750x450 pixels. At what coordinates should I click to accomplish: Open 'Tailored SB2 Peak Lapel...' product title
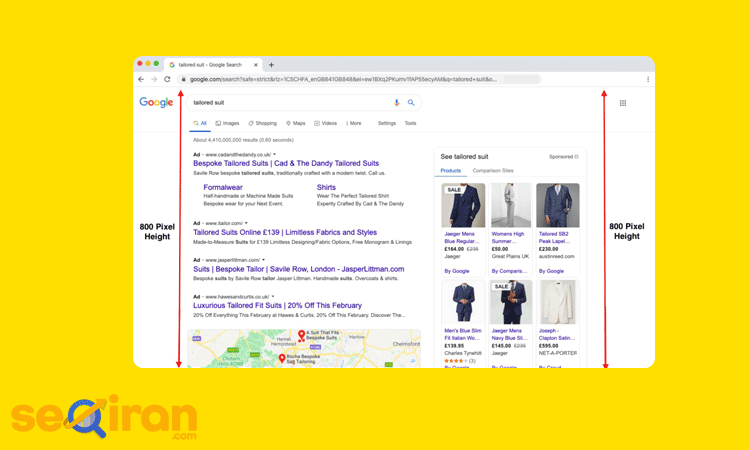(555, 238)
